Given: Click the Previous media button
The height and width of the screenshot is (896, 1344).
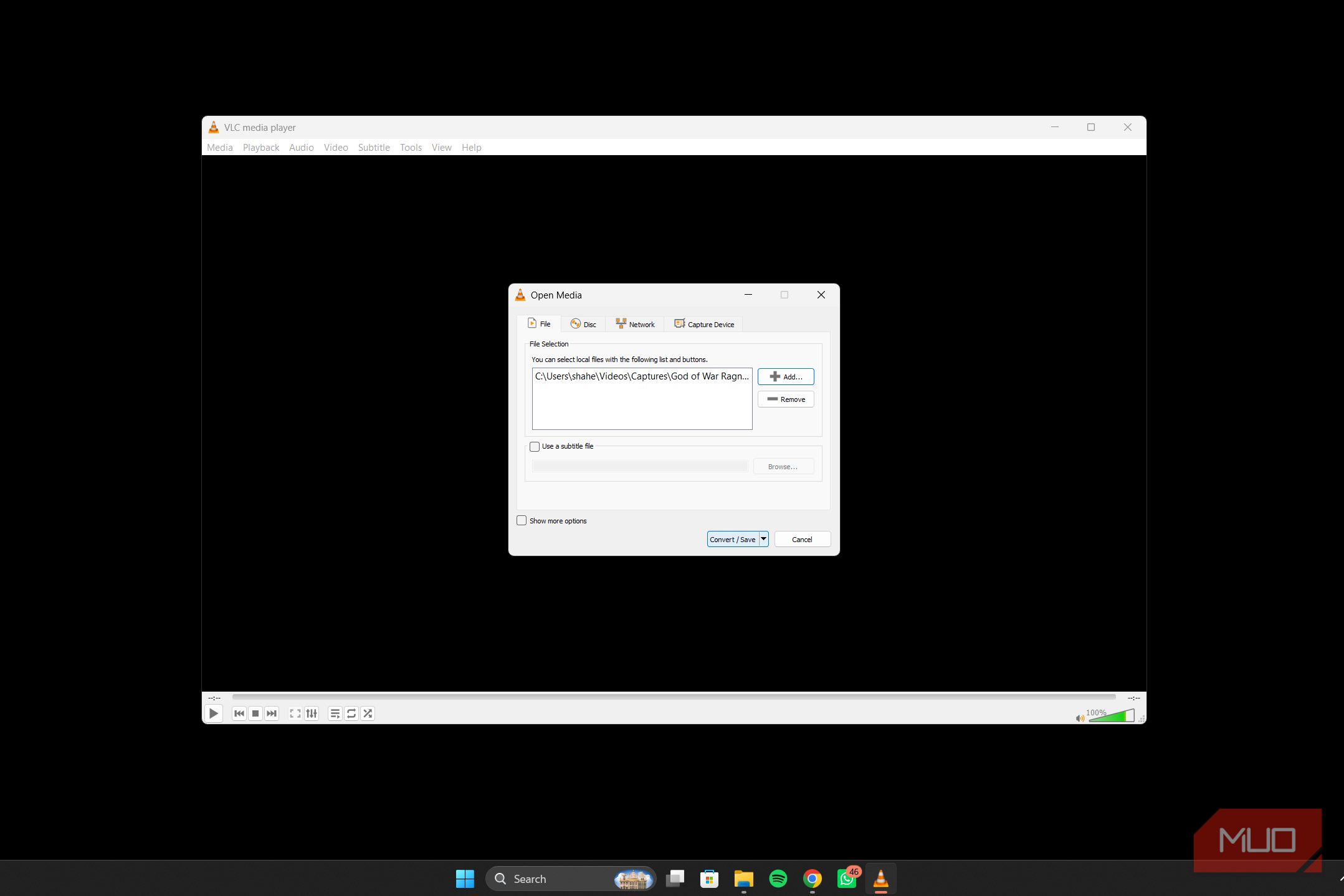Looking at the screenshot, I should (x=239, y=713).
